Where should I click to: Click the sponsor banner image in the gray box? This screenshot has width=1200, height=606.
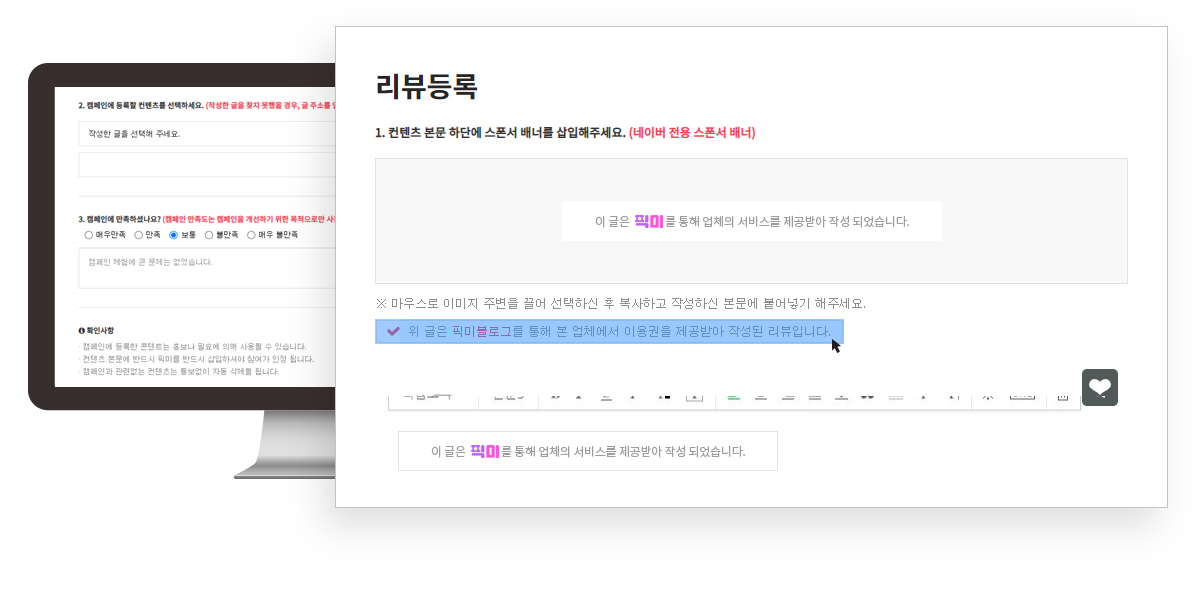(752, 221)
